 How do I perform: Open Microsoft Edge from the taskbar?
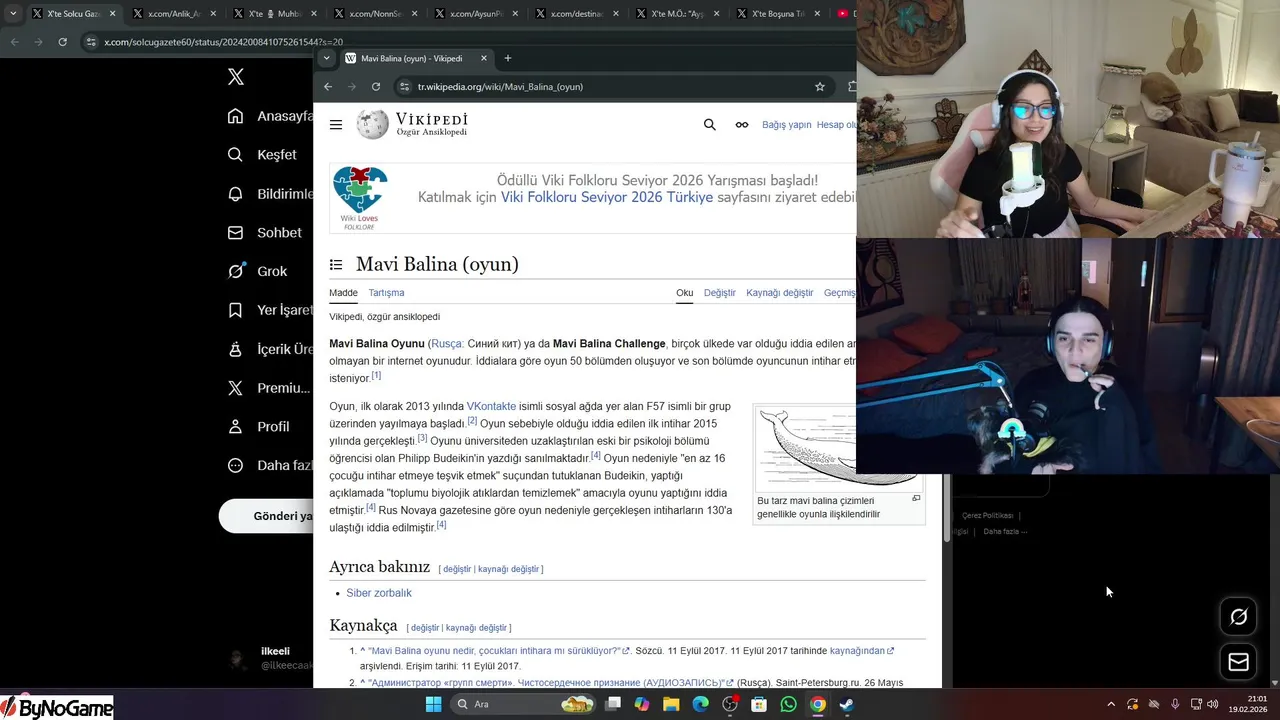pyautogui.click(x=701, y=704)
